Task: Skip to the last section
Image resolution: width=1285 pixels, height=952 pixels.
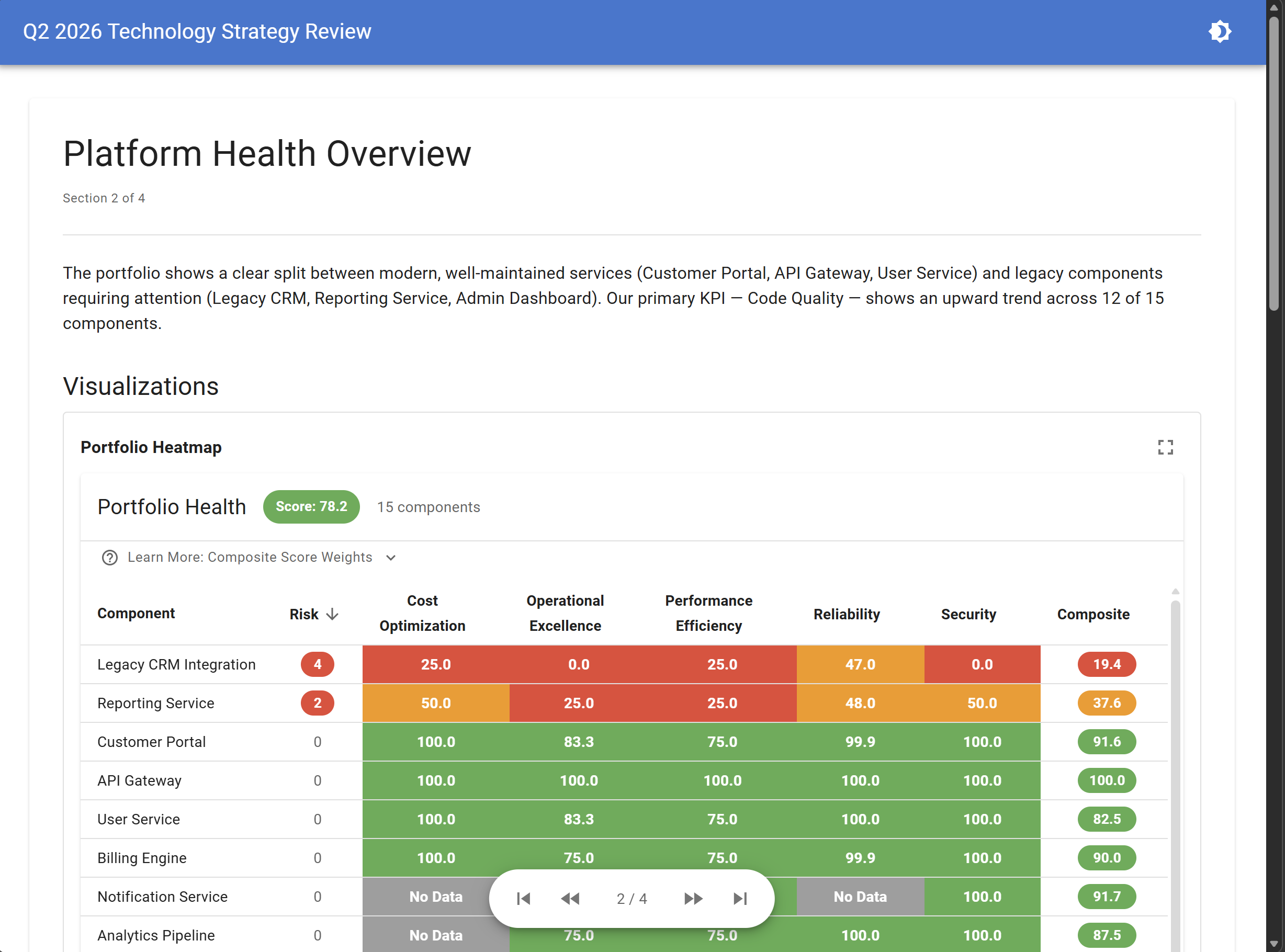Action: point(740,899)
